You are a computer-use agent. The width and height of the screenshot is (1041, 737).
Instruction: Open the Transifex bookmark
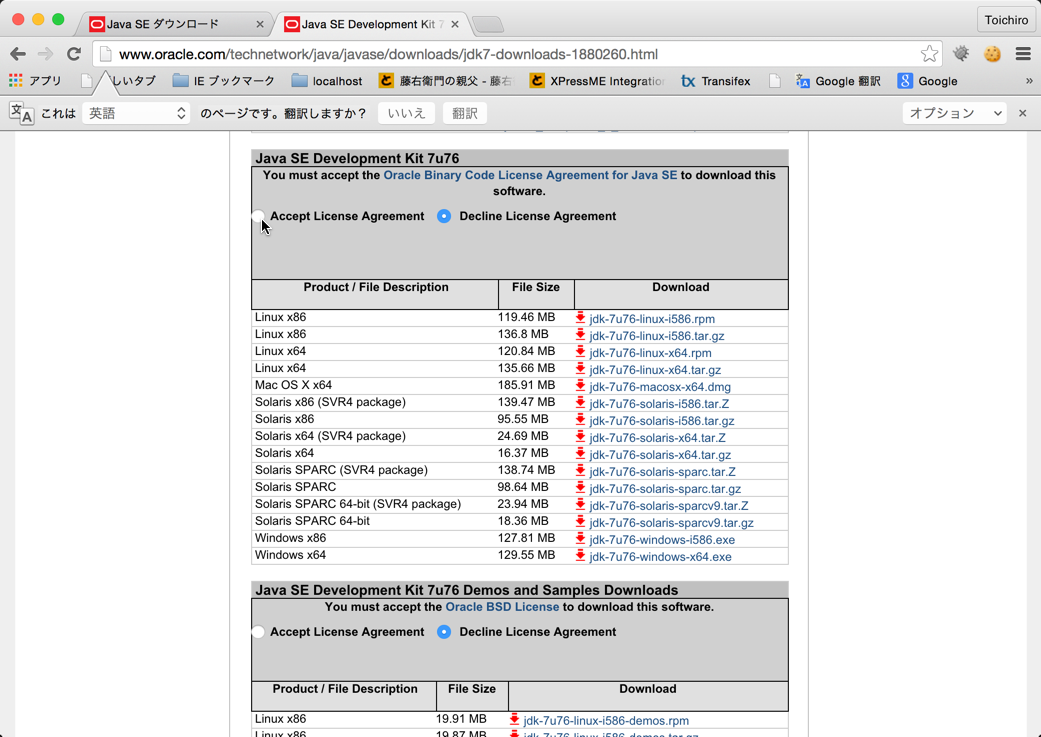(x=716, y=81)
